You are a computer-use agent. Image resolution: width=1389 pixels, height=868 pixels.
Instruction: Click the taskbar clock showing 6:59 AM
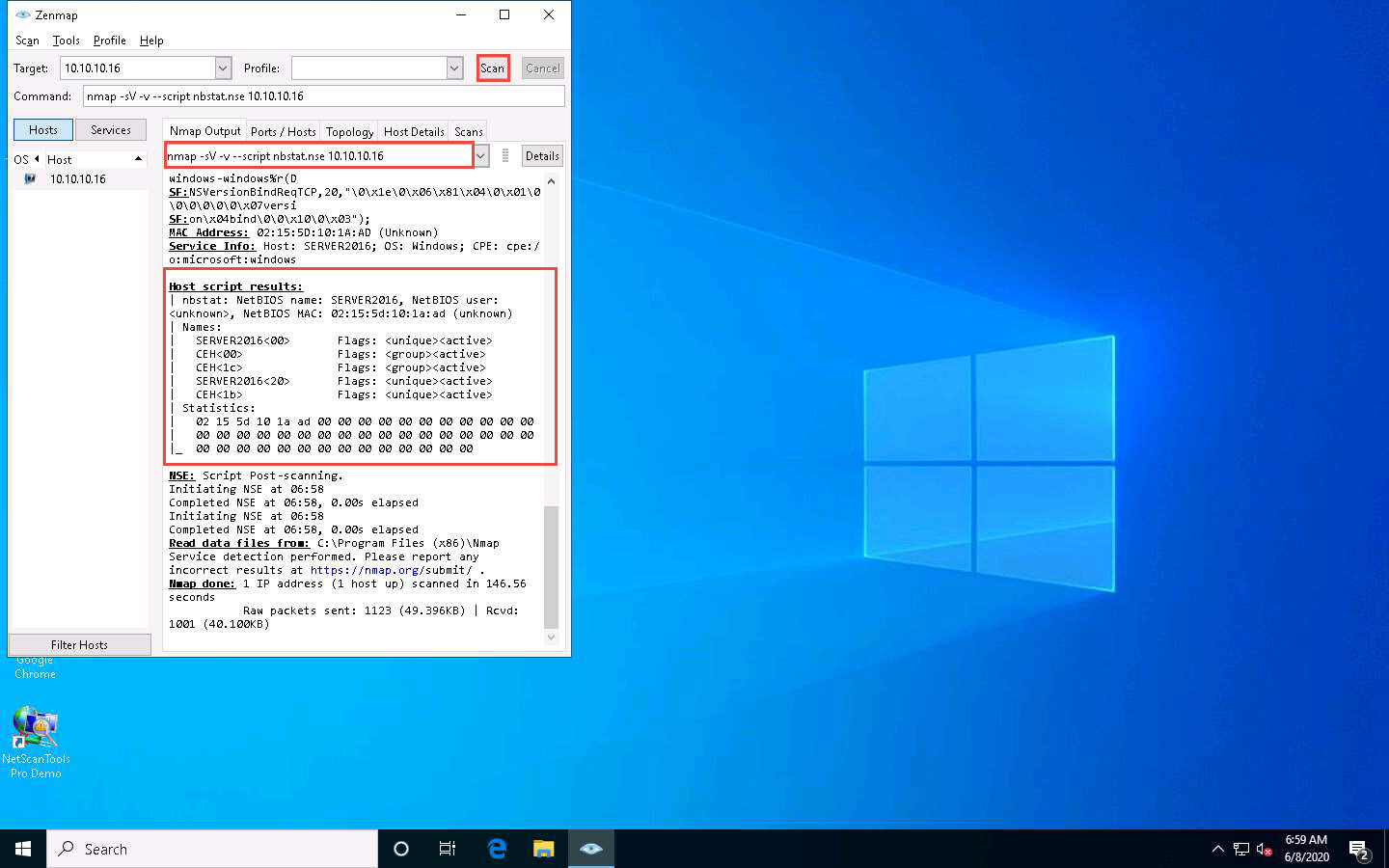coord(1306,849)
